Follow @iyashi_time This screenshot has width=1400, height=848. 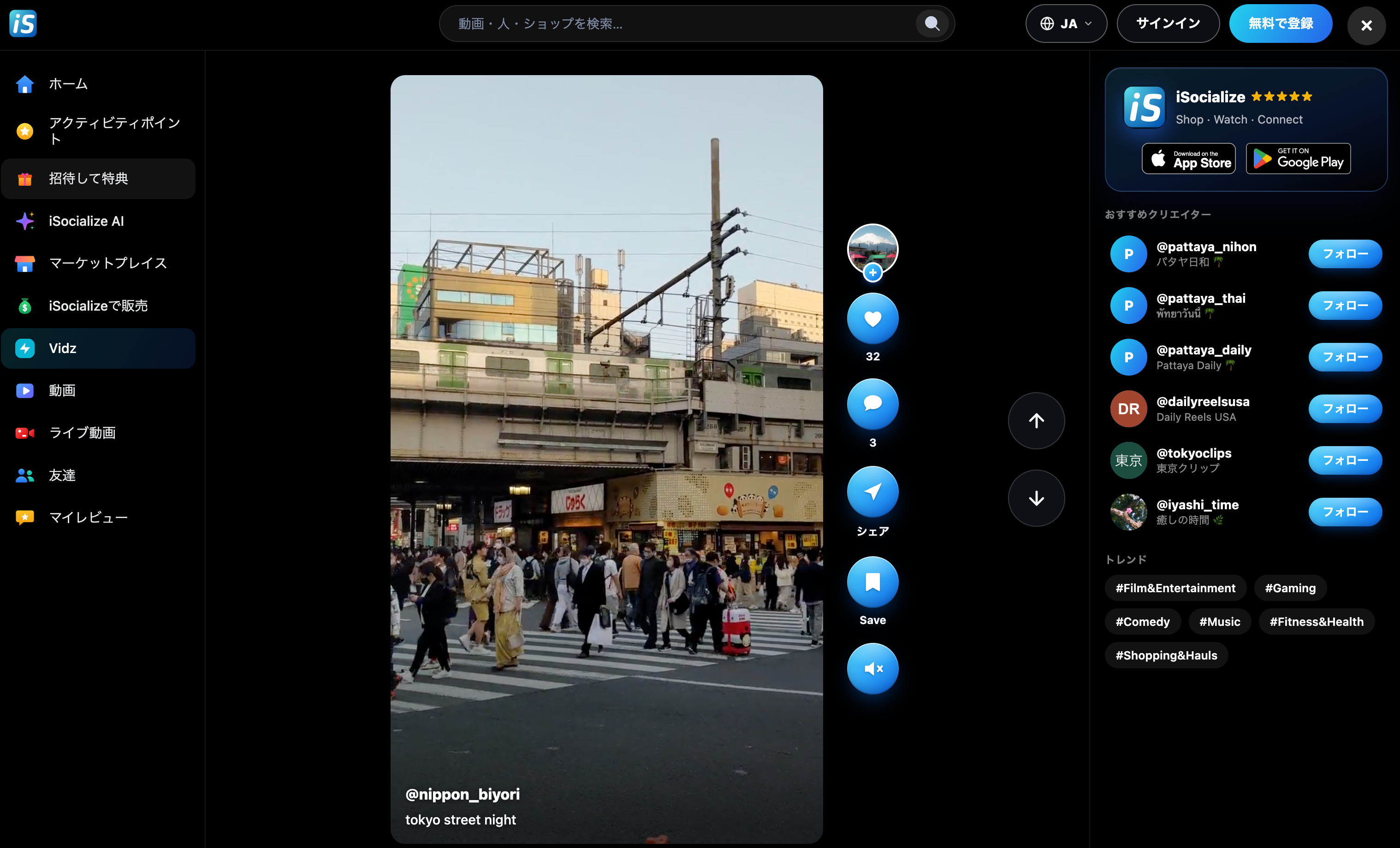(x=1345, y=512)
